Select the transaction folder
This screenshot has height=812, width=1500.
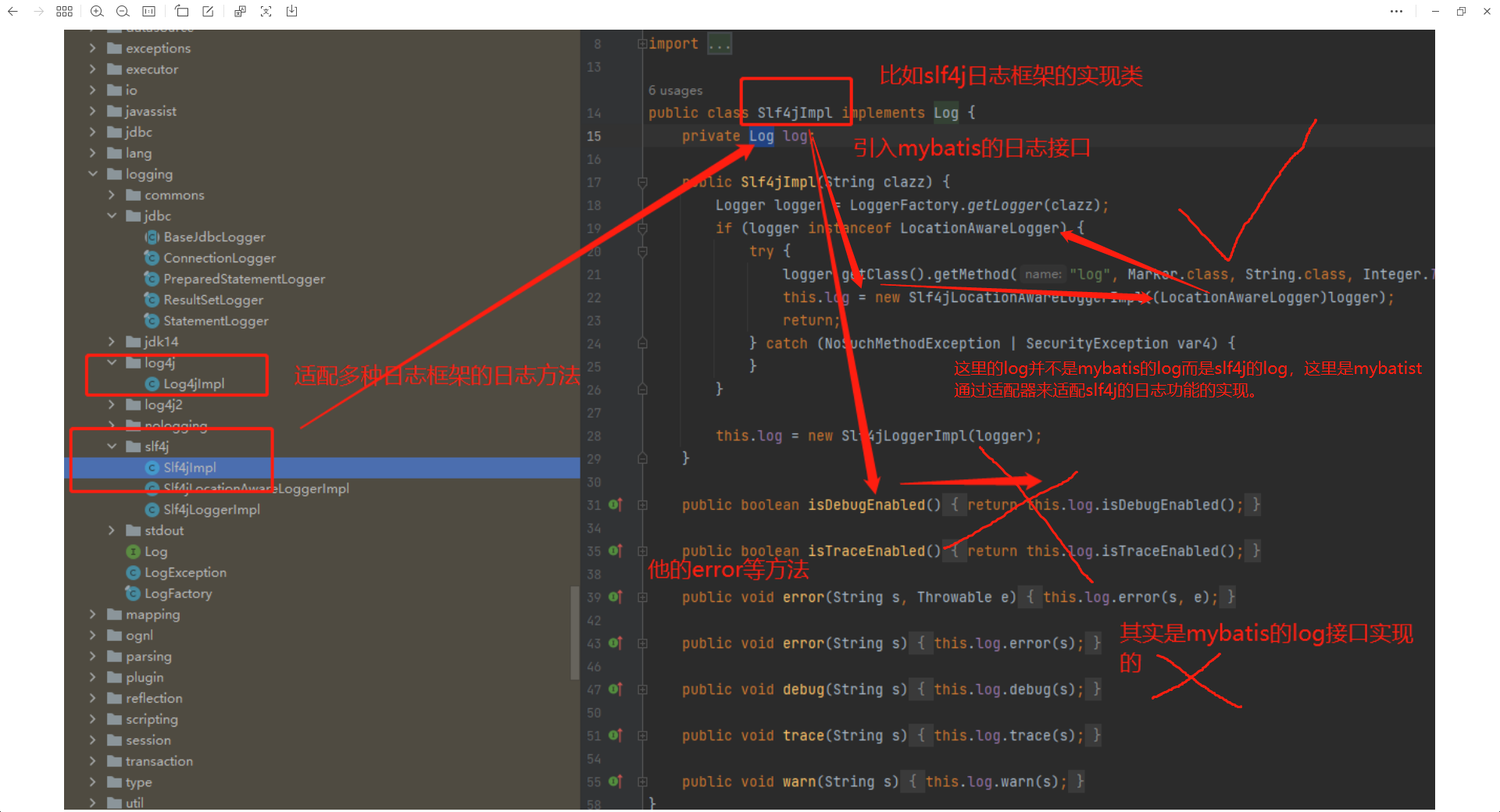coord(159,762)
